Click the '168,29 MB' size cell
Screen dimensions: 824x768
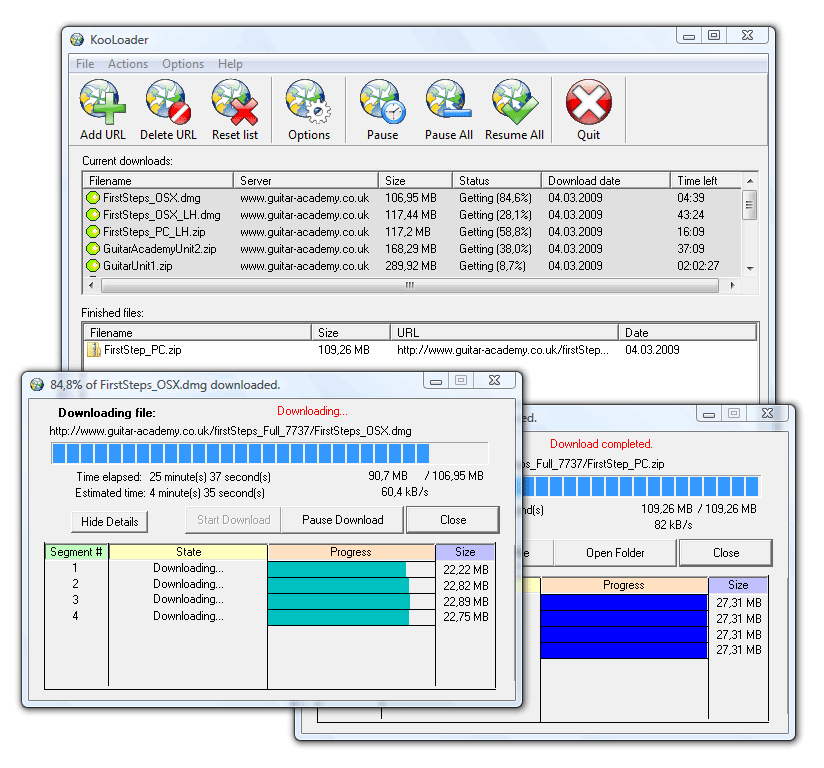tap(411, 248)
